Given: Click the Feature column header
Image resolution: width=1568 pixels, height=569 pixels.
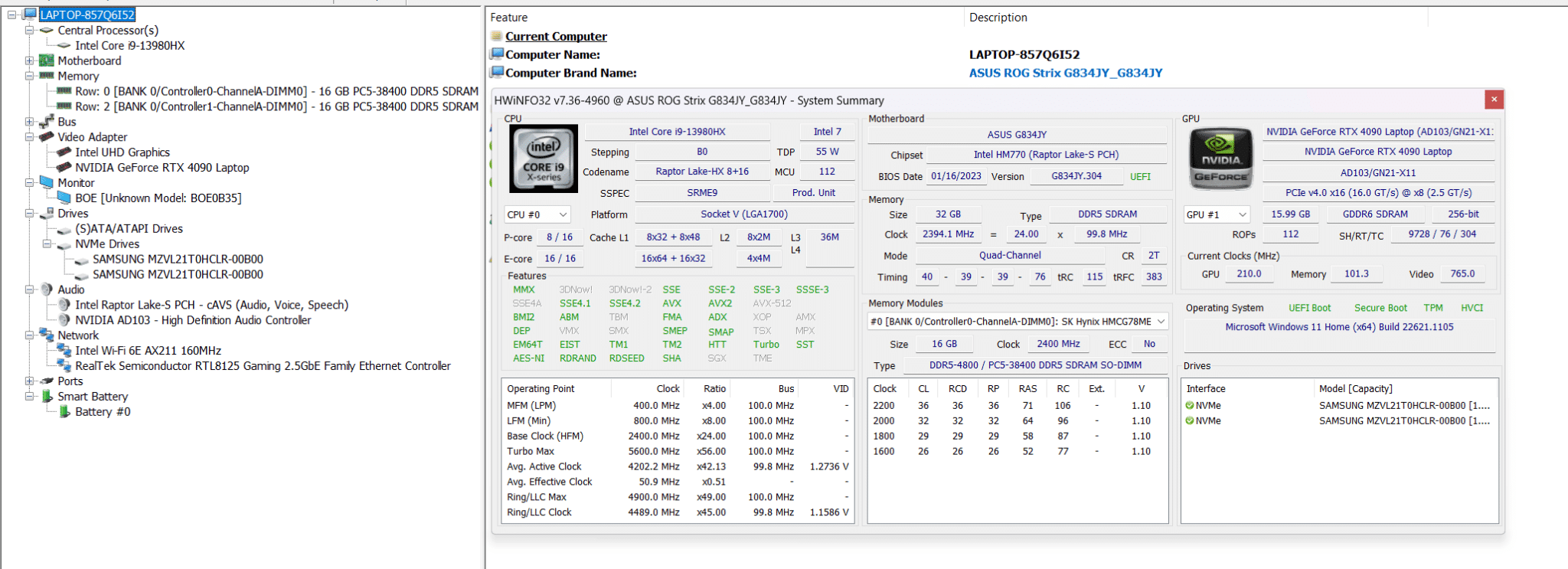Looking at the screenshot, I should [x=509, y=18].
